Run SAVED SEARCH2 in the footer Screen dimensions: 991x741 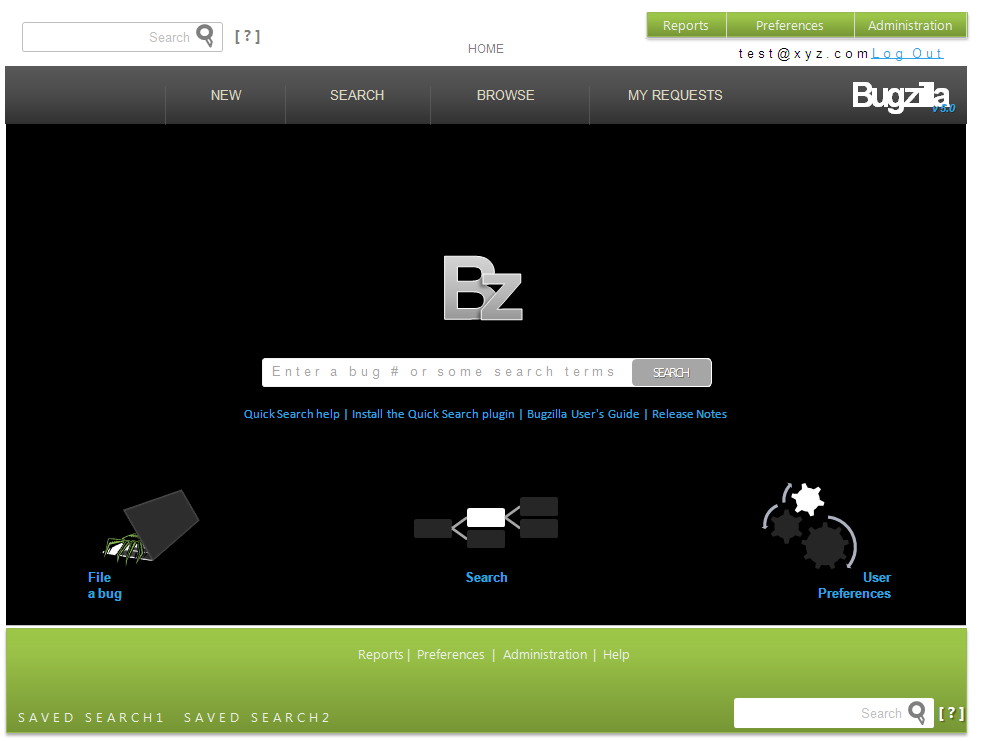click(257, 718)
